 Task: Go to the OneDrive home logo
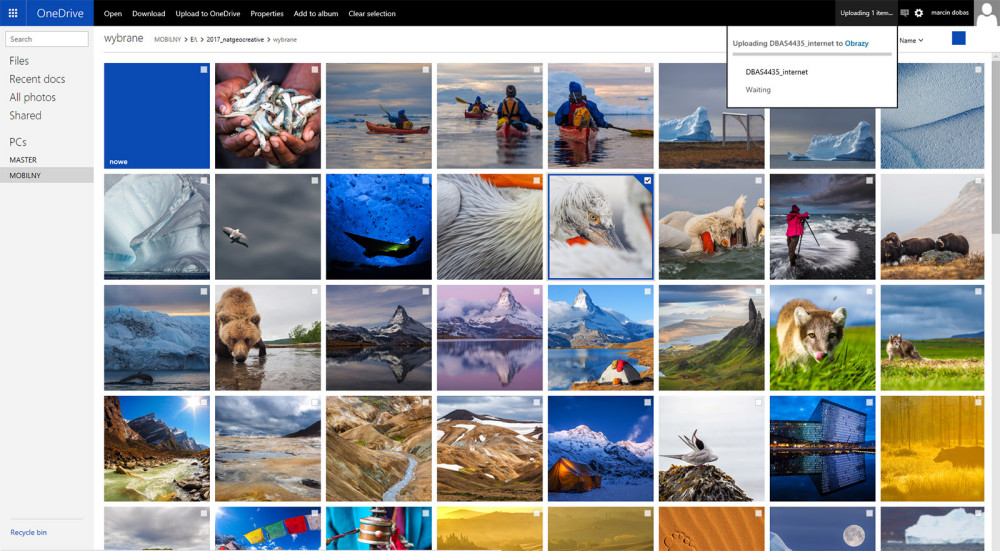point(60,13)
